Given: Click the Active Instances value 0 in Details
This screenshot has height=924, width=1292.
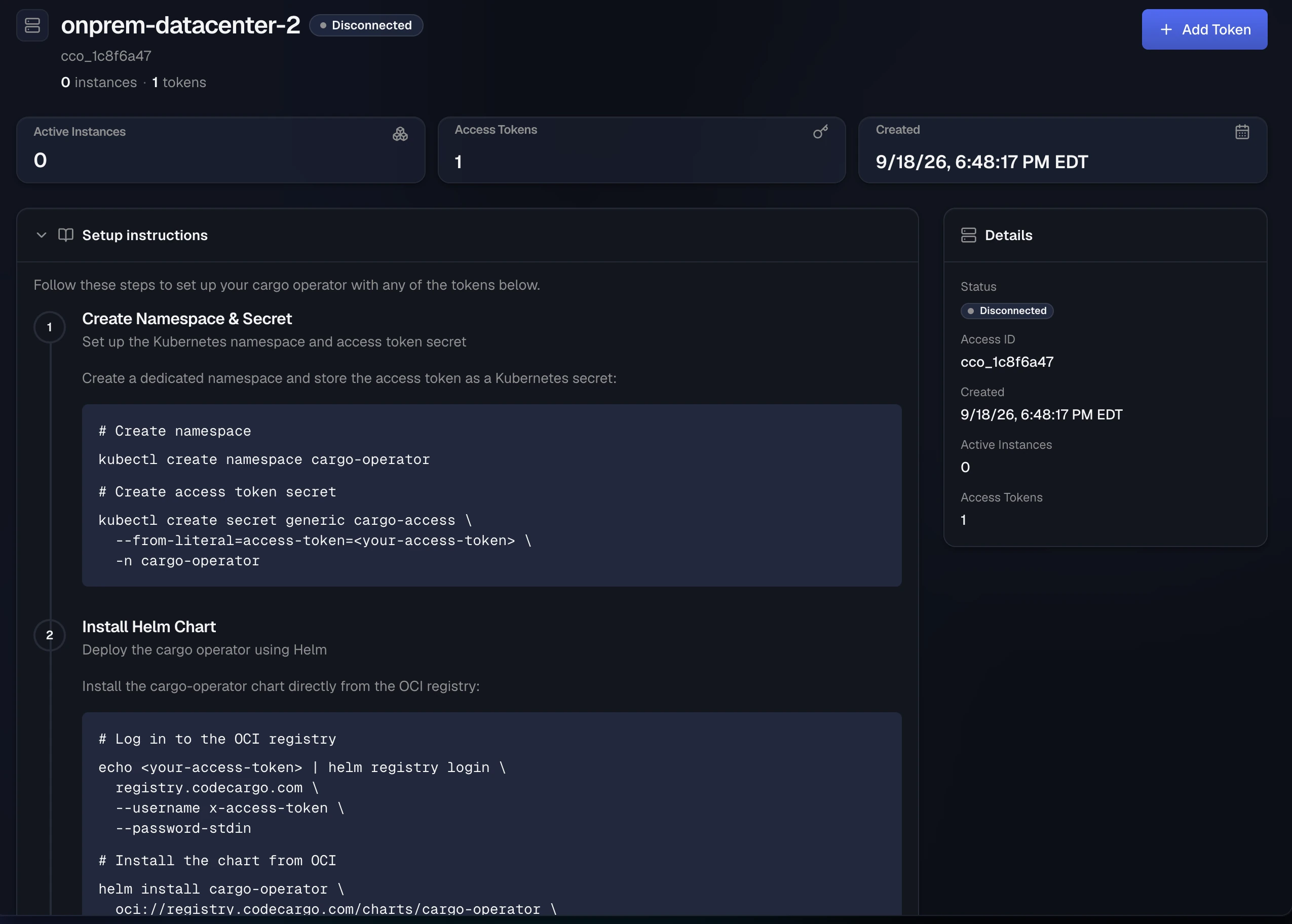Looking at the screenshot, I should [965, 467].
